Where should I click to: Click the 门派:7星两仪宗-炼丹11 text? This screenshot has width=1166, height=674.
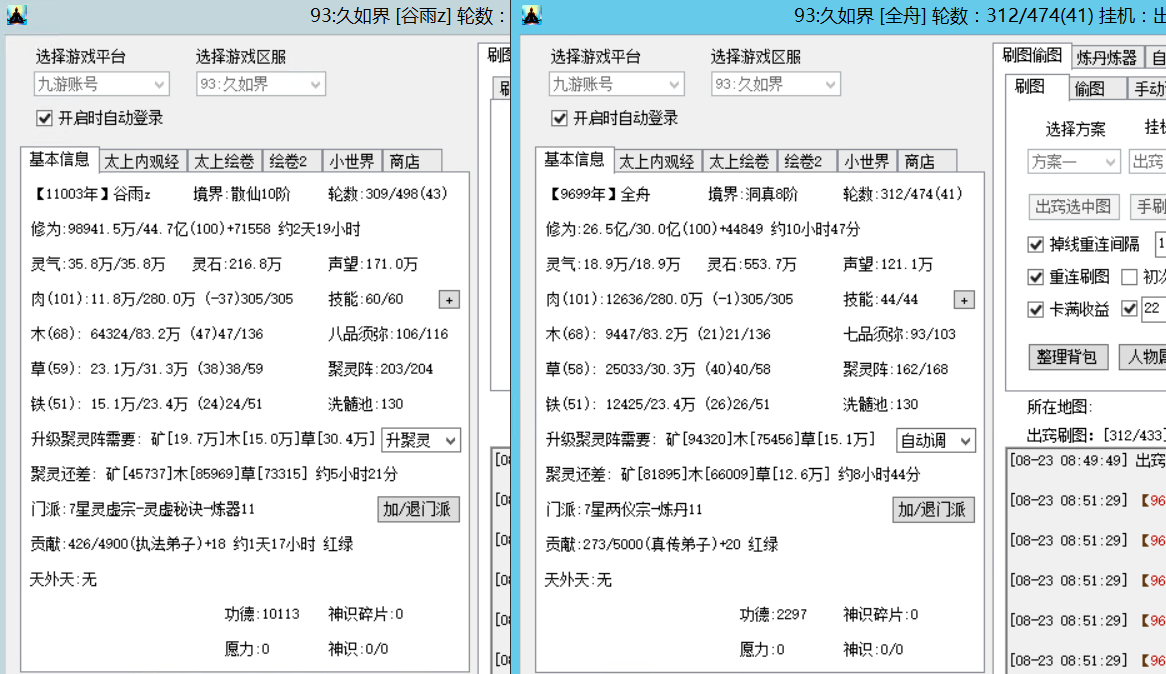coord(623,510)
